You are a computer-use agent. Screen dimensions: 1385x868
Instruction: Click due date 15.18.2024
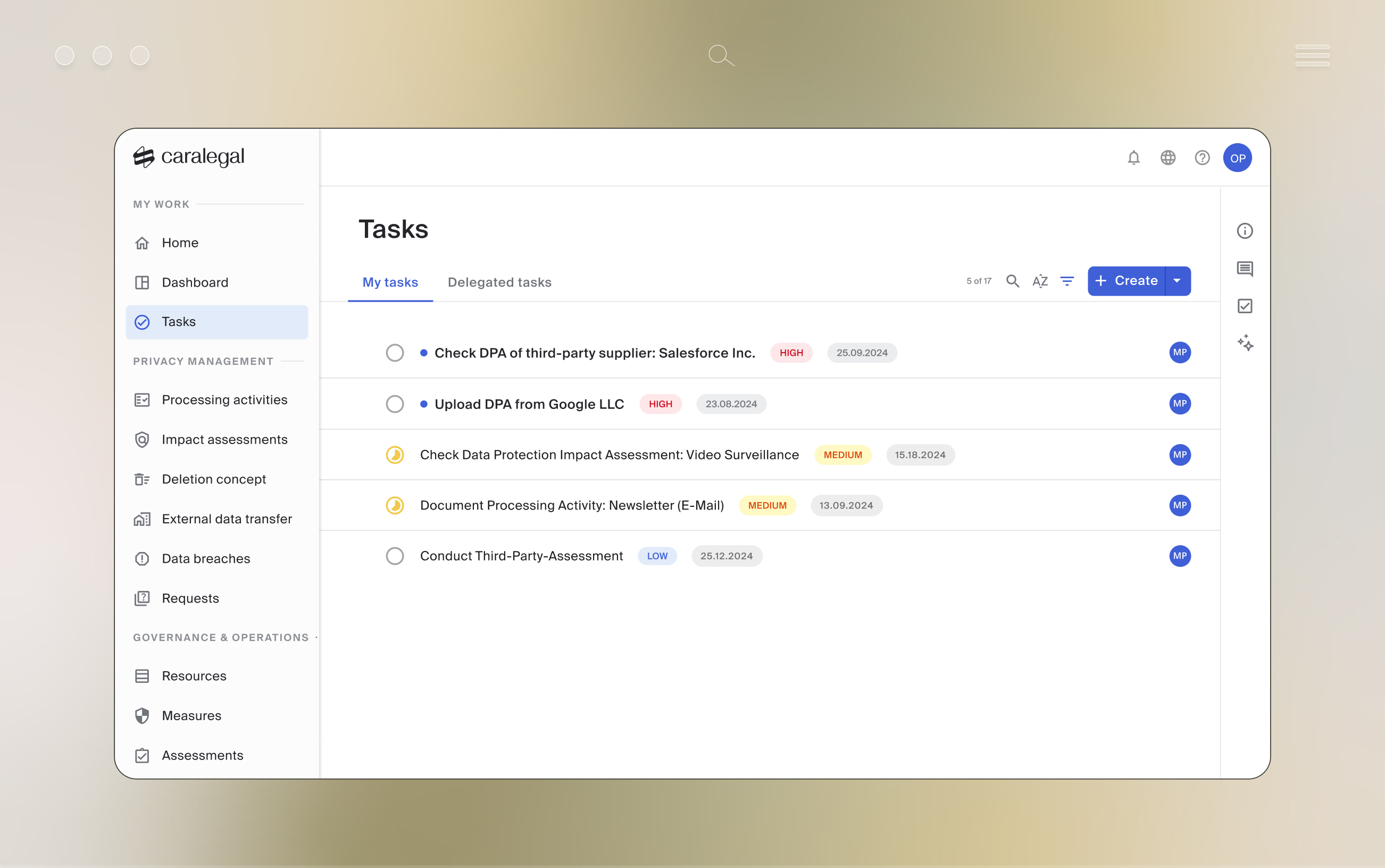pyautogui.click(x=920, y=455)
